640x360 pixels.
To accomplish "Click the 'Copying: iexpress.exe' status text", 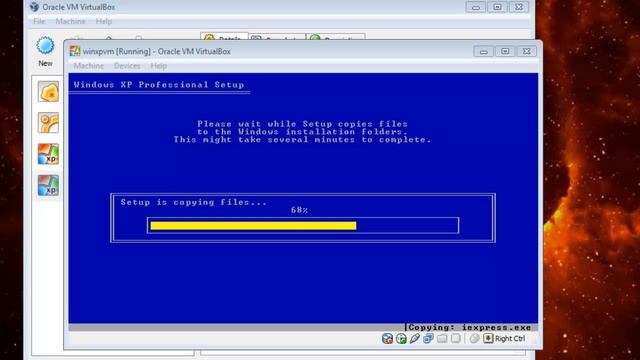I will tap(469, 327).
